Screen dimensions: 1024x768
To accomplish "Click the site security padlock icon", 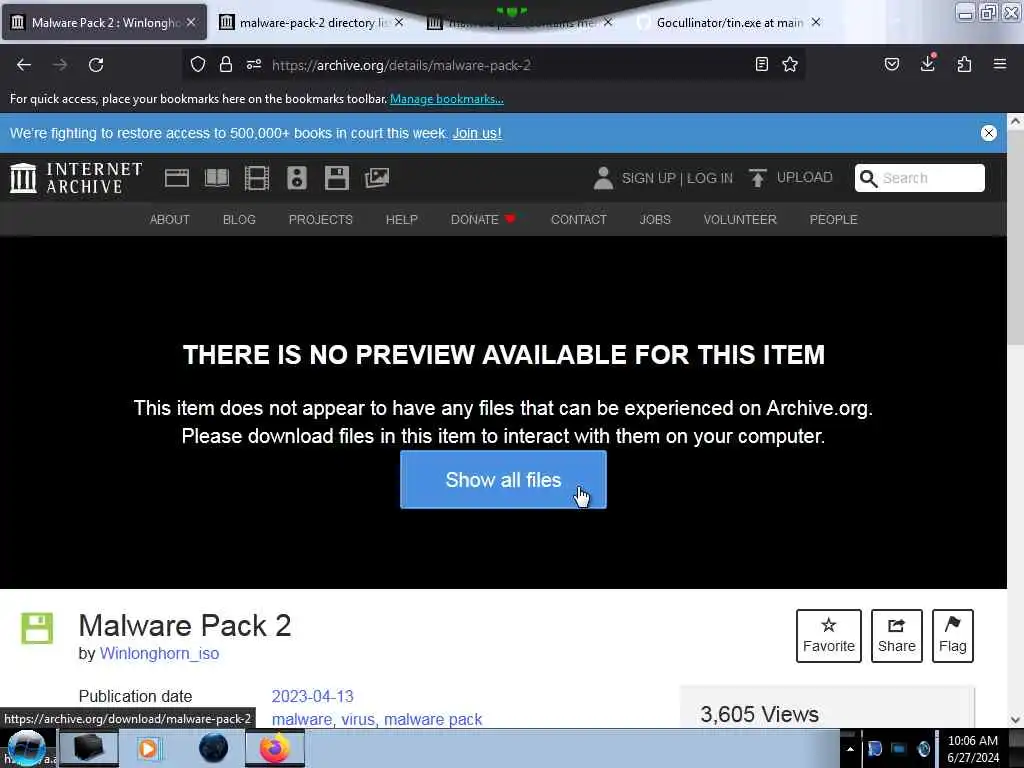I will point(226,64).
